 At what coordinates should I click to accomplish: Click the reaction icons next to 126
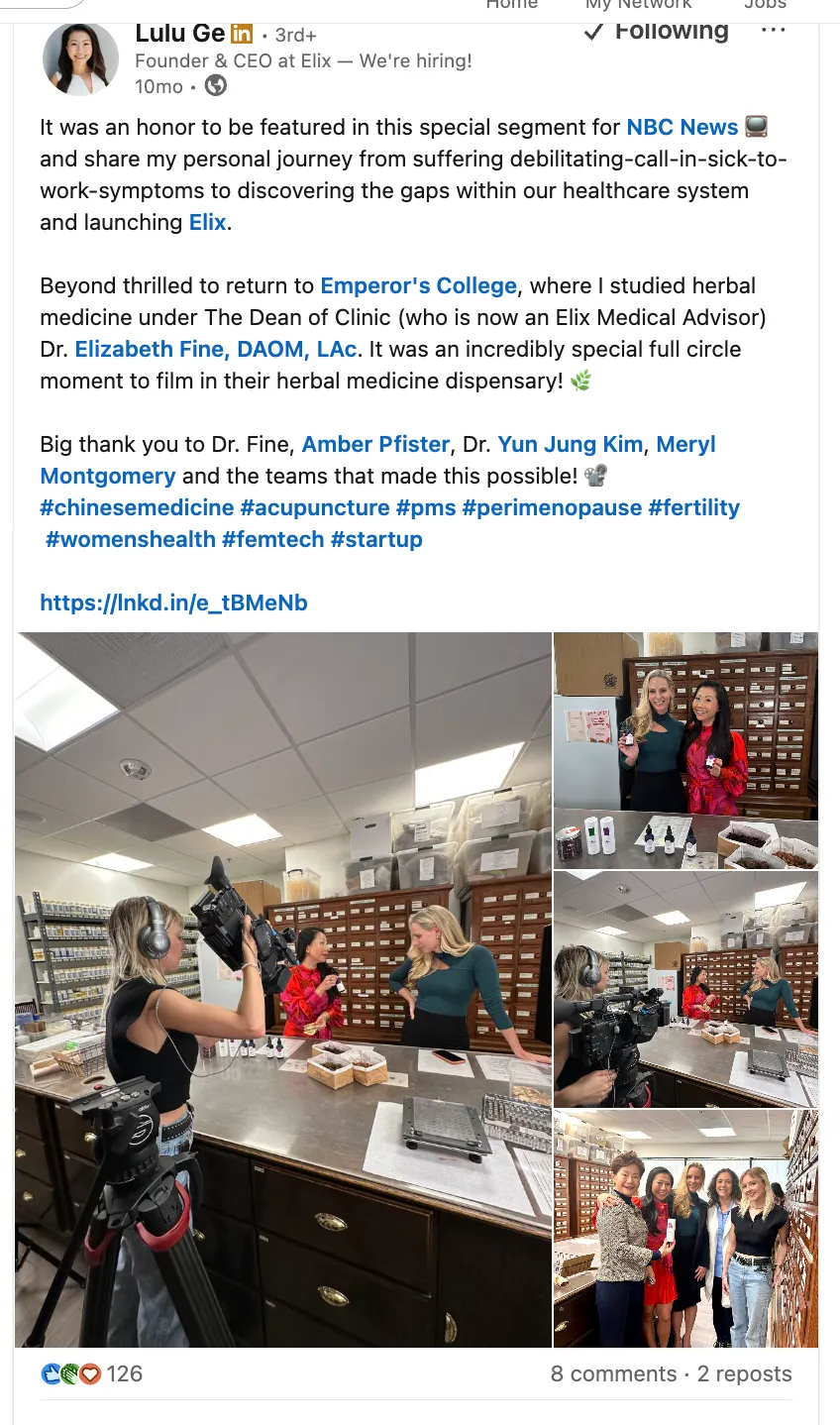[71, 1373]
